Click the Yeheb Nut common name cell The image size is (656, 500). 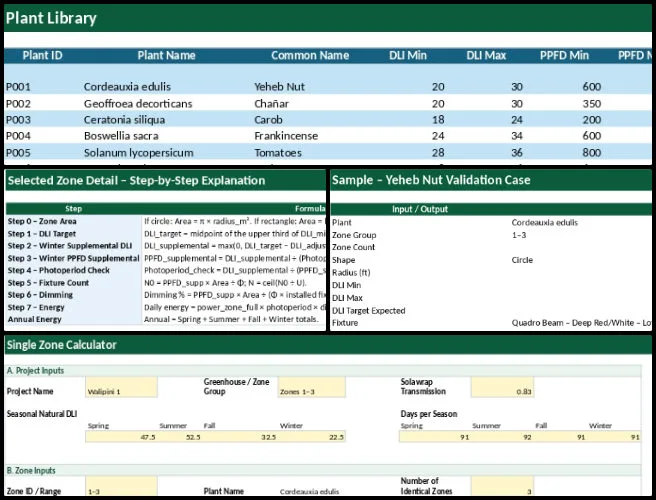point(279,87)
